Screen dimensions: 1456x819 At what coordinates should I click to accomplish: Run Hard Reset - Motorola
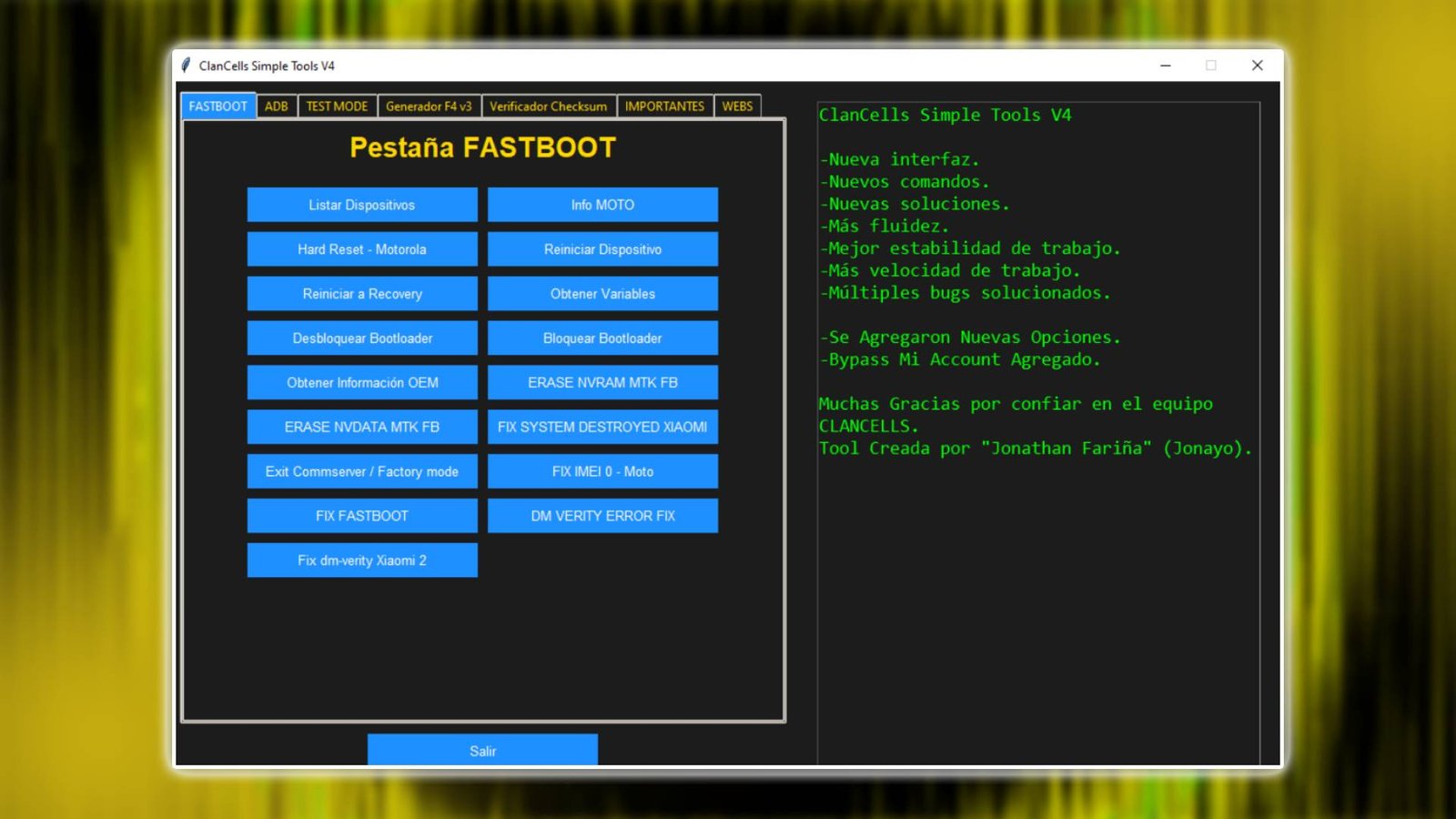(x=361, y=248)
